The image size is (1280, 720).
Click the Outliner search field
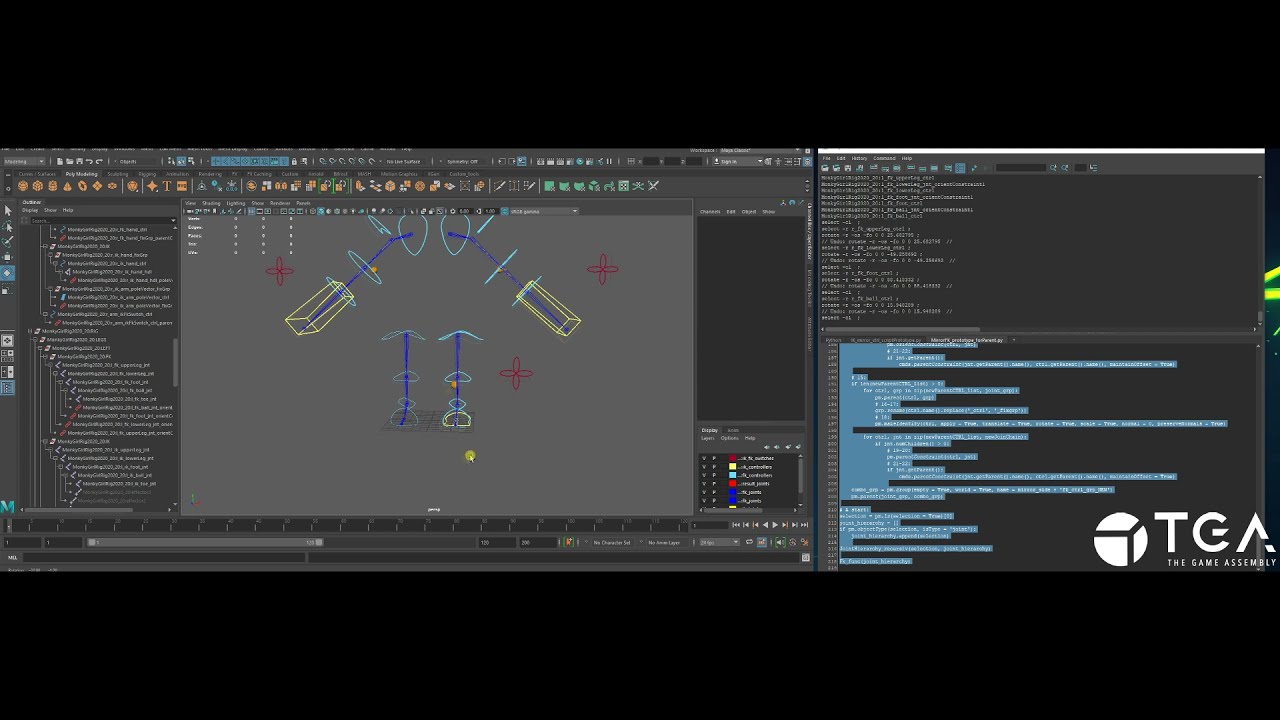[x=104, y=221]
